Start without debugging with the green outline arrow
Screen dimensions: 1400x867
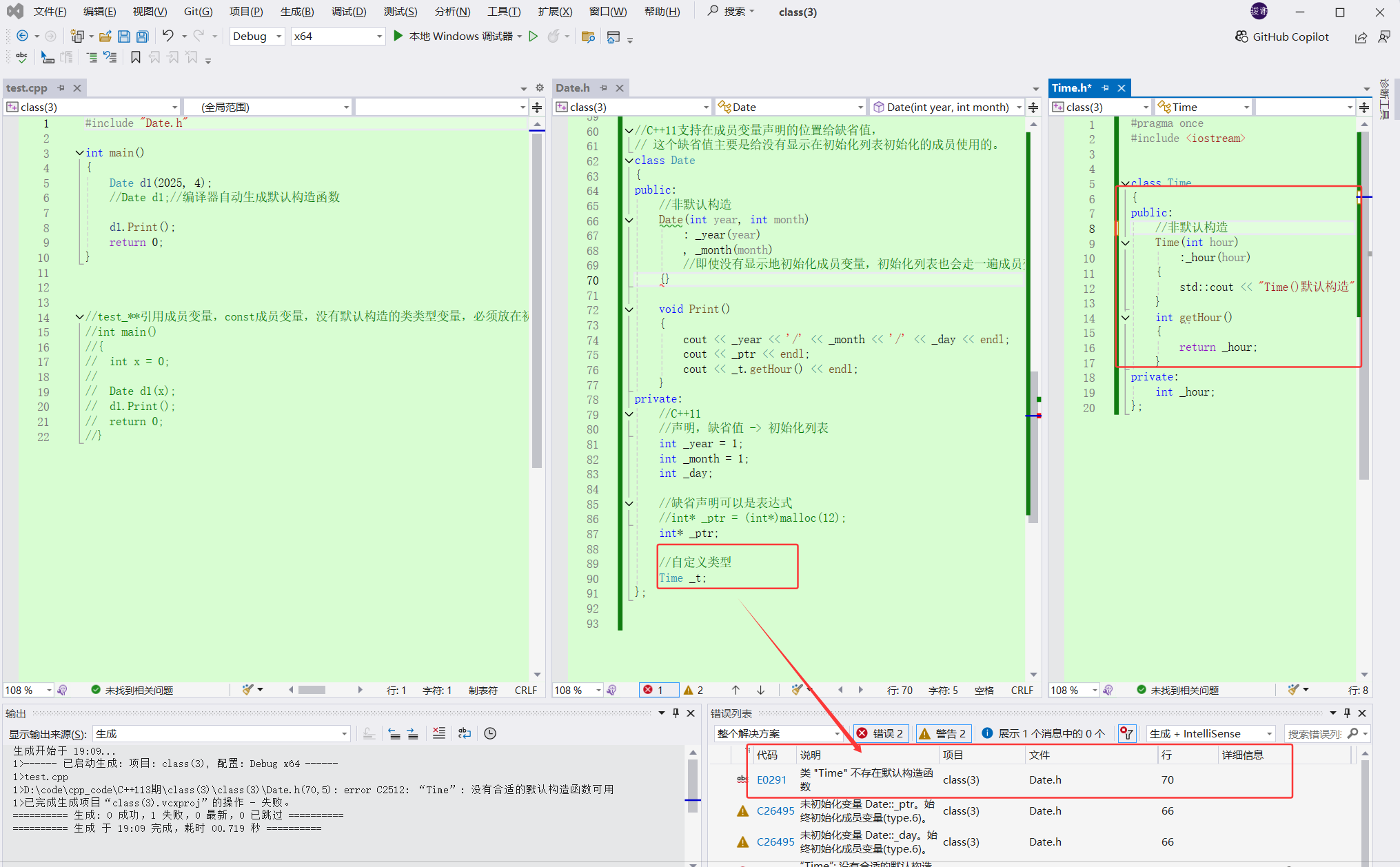(533, 37)
